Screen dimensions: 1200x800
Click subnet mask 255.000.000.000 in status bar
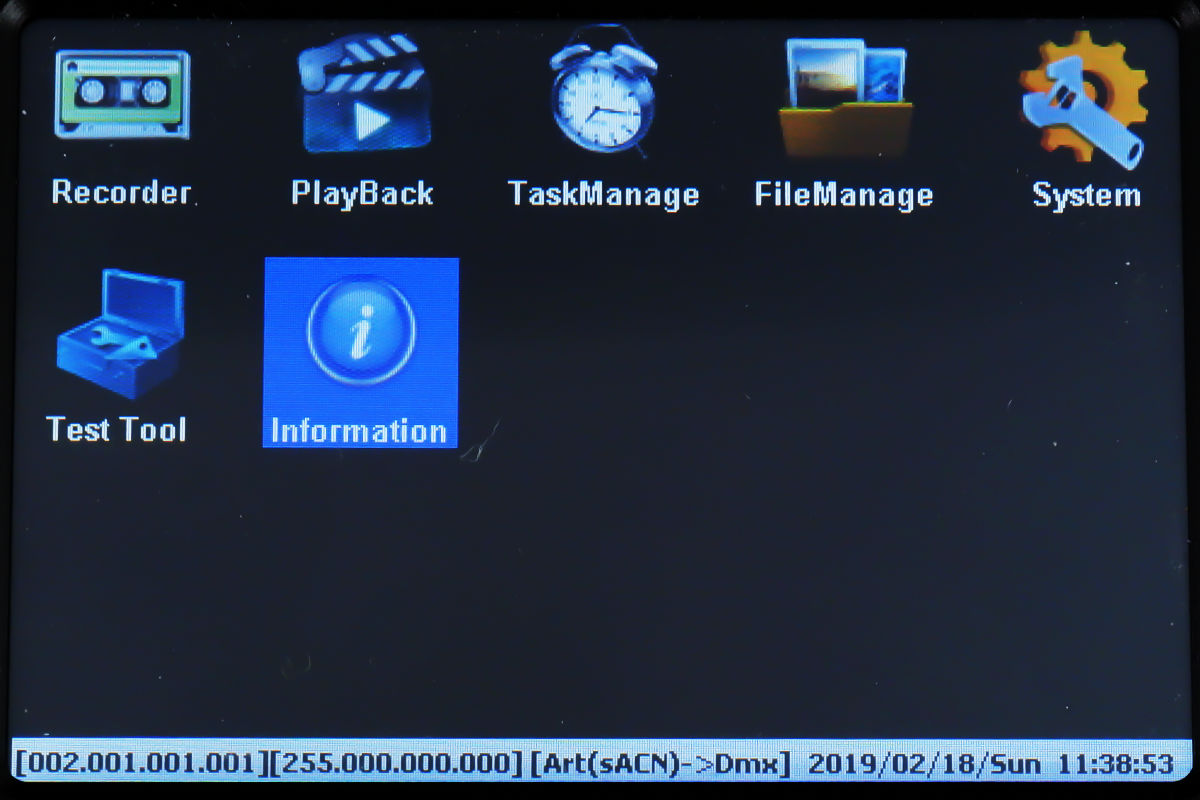(398, 764)
